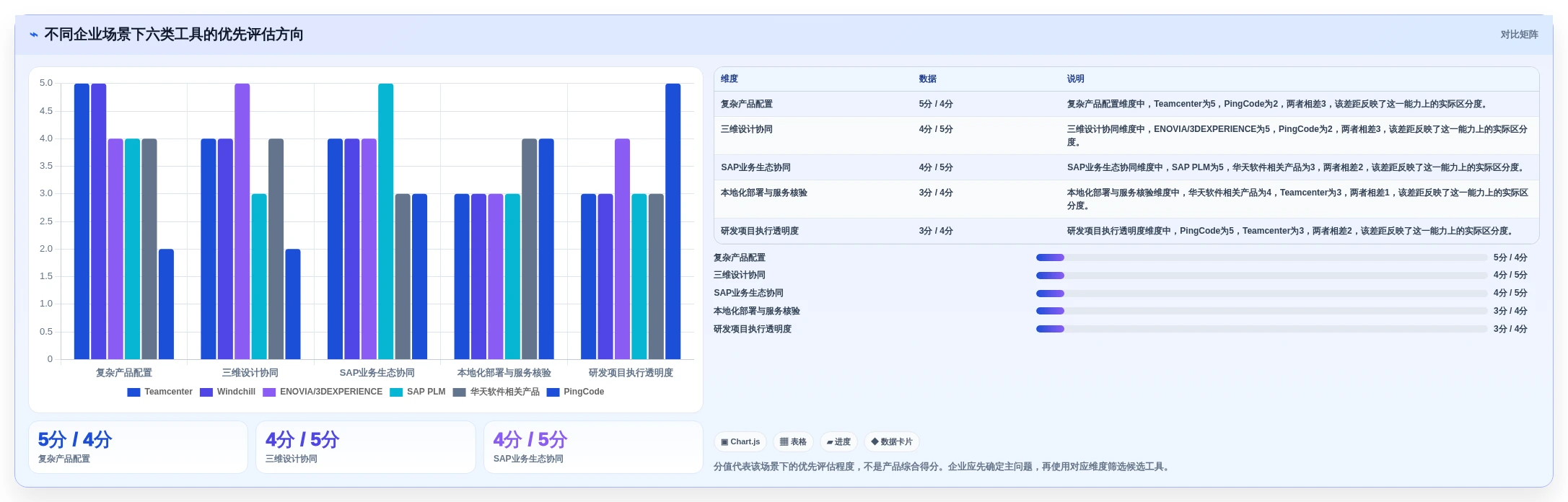Click the 复杂产品配置 x-axis label

click(x=124, y=373)
